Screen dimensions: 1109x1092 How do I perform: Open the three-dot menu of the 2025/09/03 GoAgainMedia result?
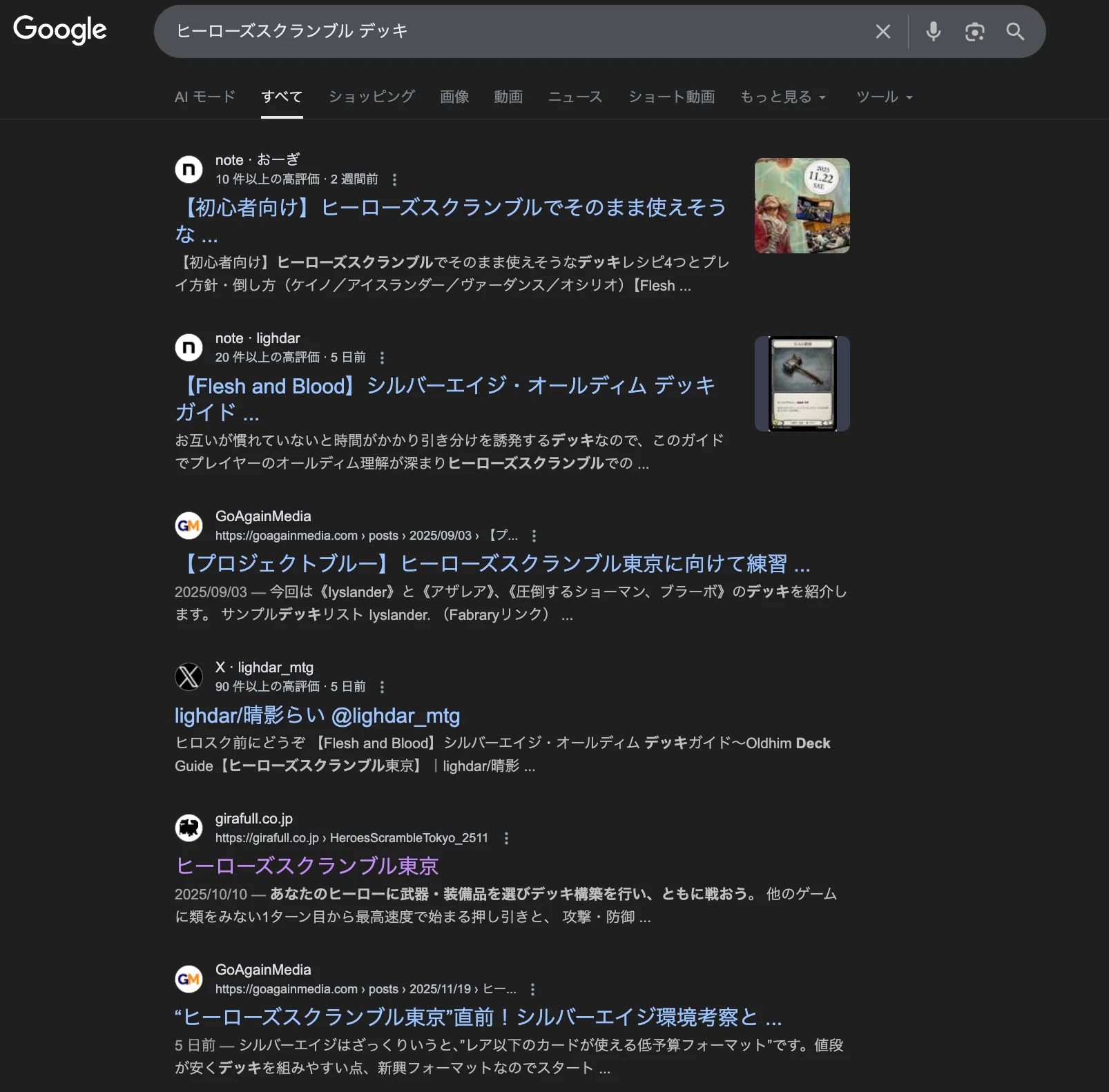pyautogui.click(x=534, y=536)
